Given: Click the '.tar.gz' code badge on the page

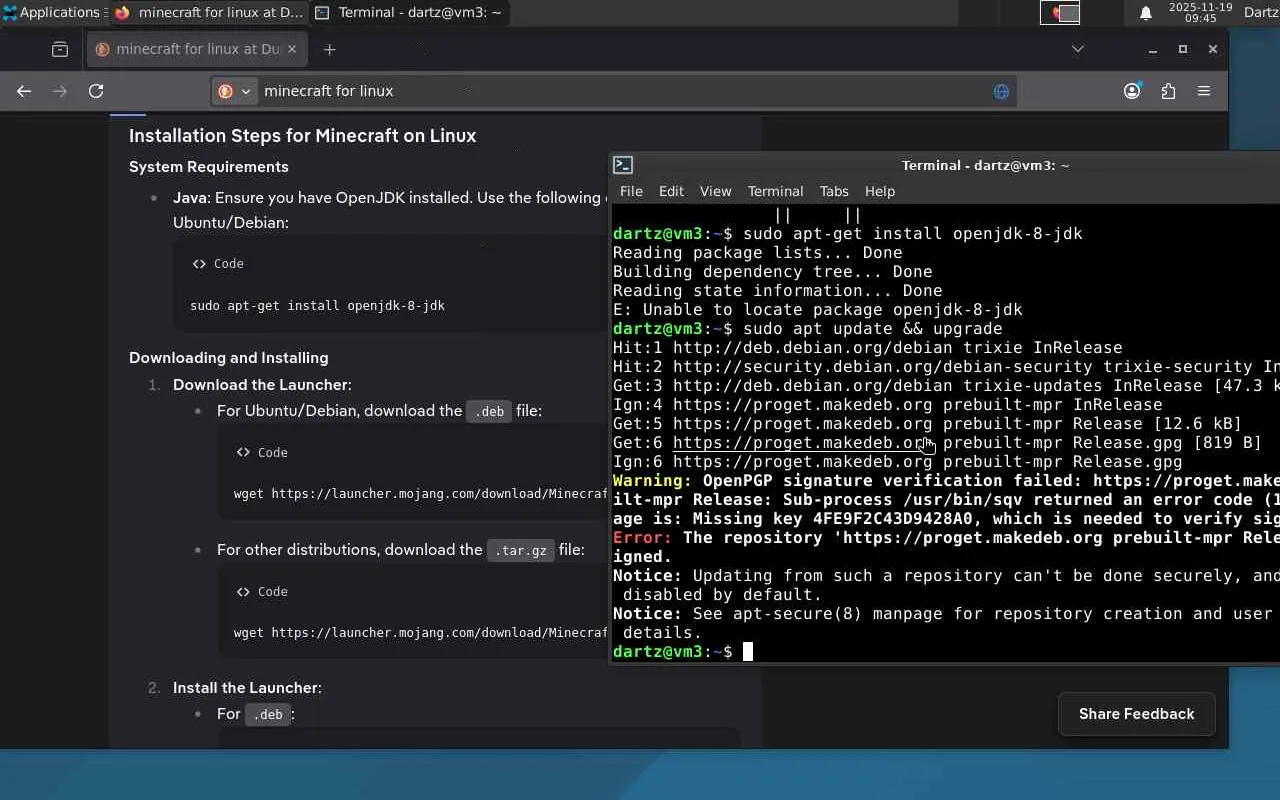Looking at the screenshot, I should click(x=520, y=550).
